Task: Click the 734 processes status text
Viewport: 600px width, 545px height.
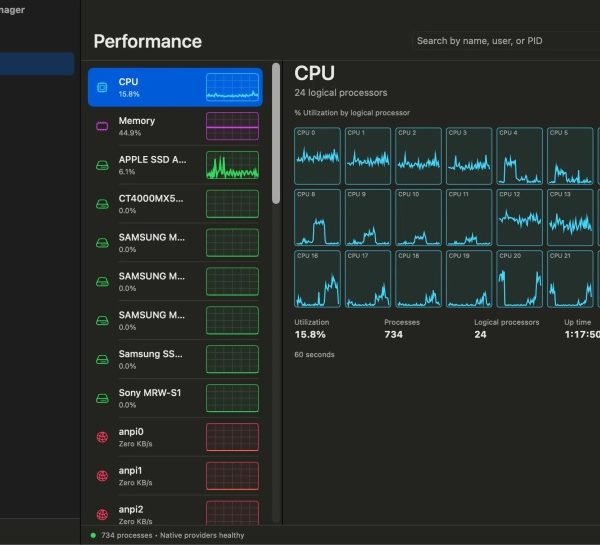Action: coord(127,535)
